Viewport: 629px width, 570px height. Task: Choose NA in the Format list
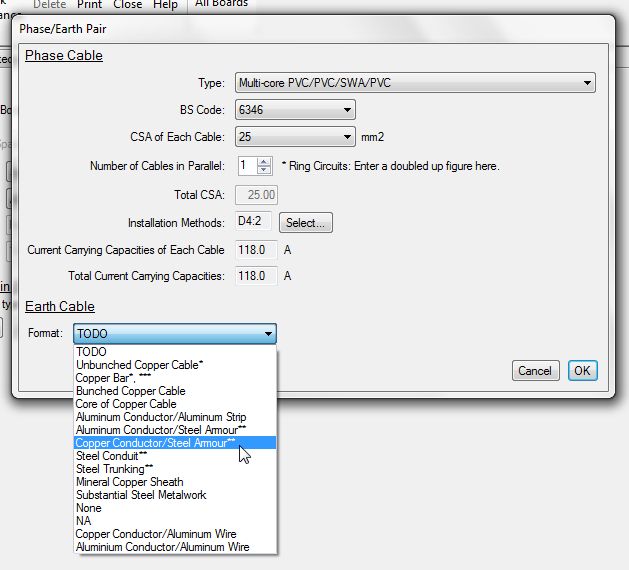[175, 521]
